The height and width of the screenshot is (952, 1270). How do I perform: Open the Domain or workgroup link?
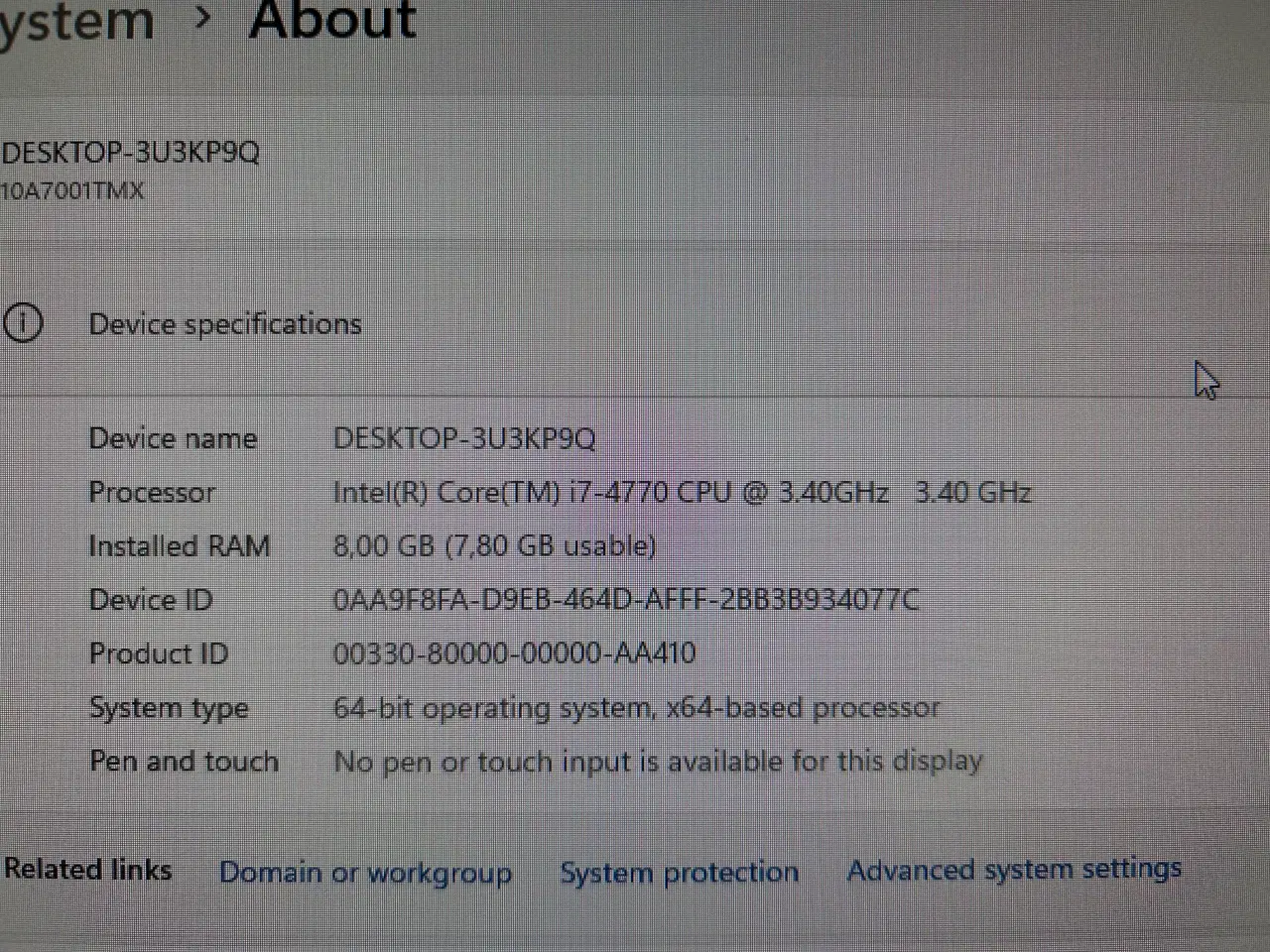[365, 873]
